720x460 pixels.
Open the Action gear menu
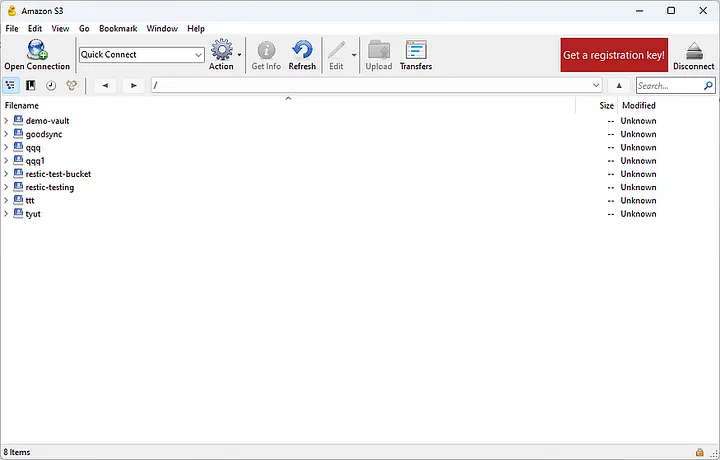point(221,55)
